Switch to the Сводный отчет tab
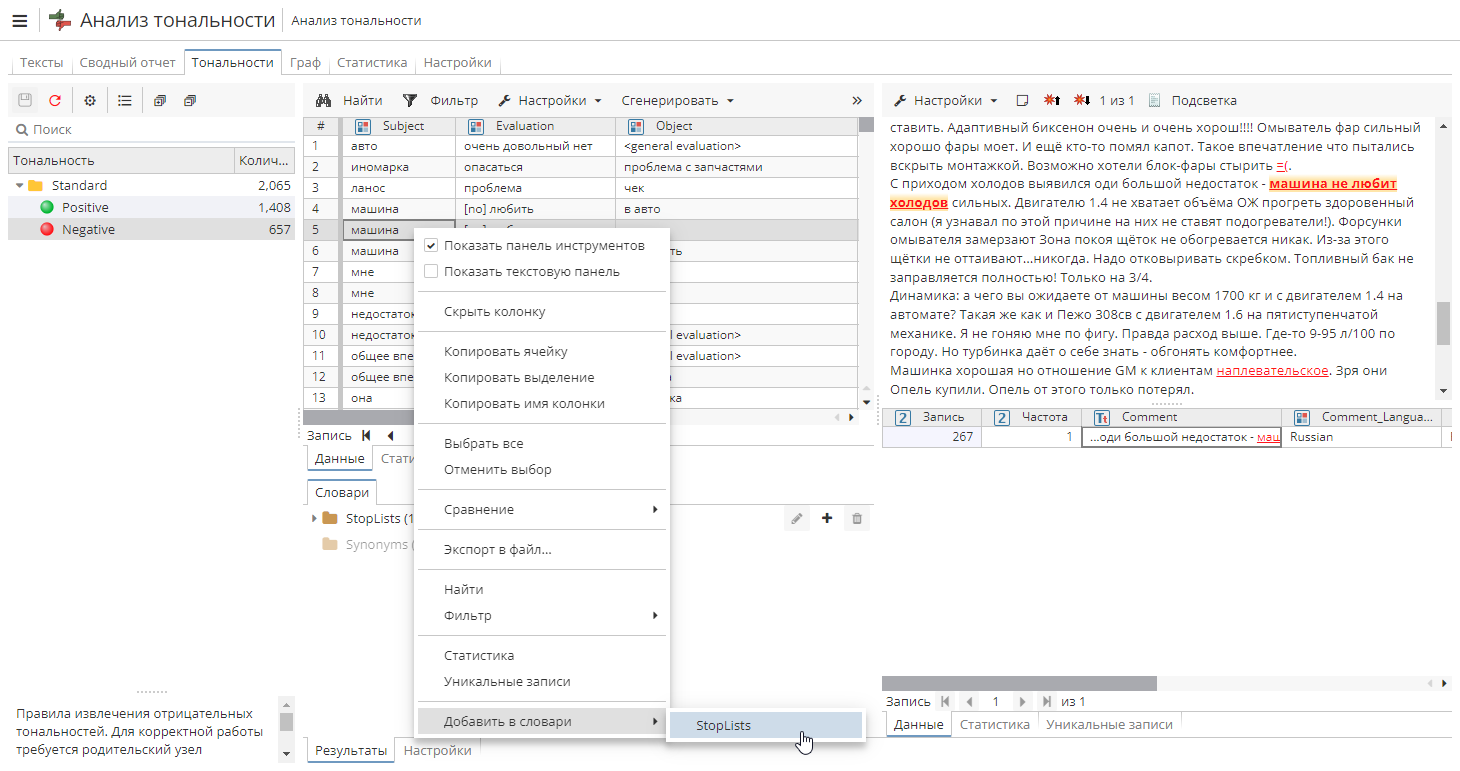This screenshot has height=771, width=1460. tap(127, 62)
